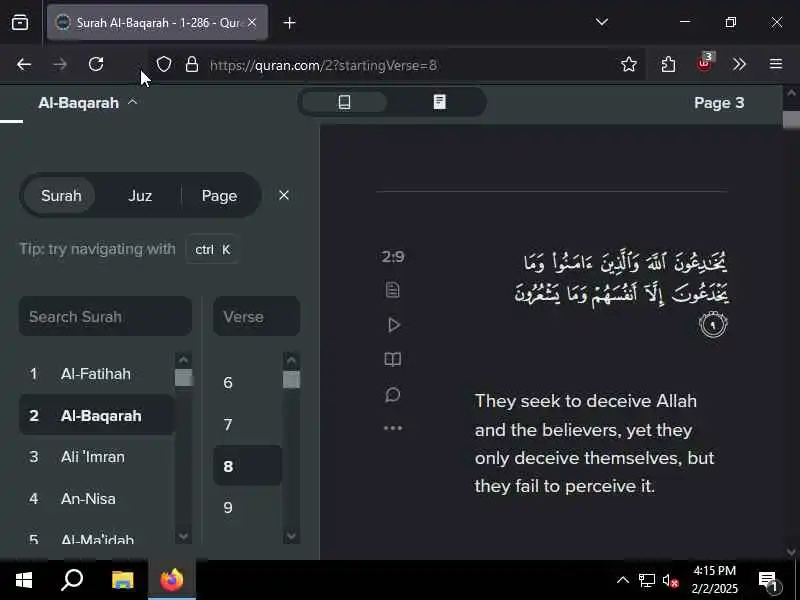This screenshot has height=600, width=800.
Task: Select surah 4 An-Nisa
Action: coord(96,498)
